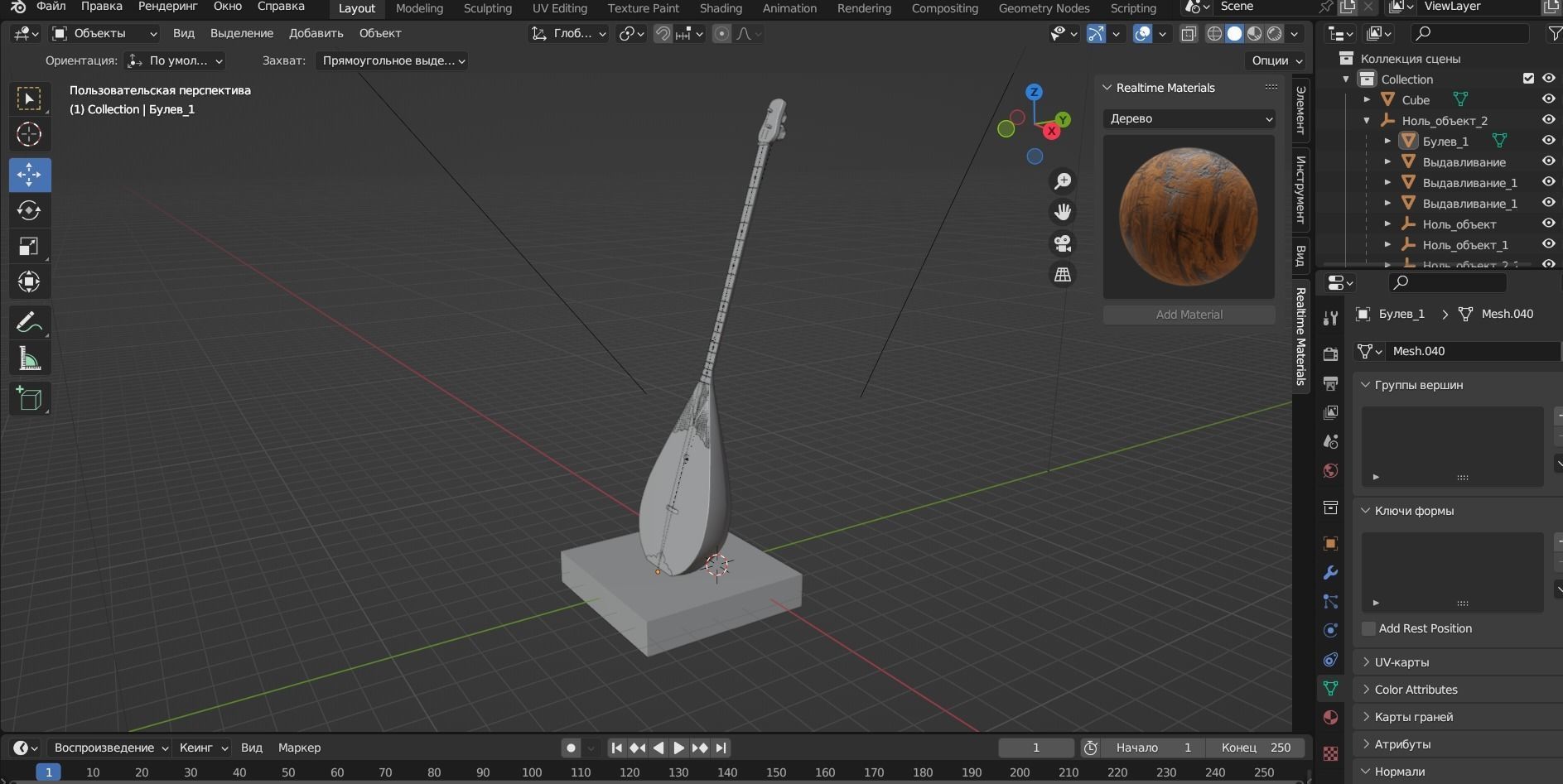Viewport: 1563px width, 784px height.
Task: Enable Add Rest Position checkbox
Action: click(1368, 628)
